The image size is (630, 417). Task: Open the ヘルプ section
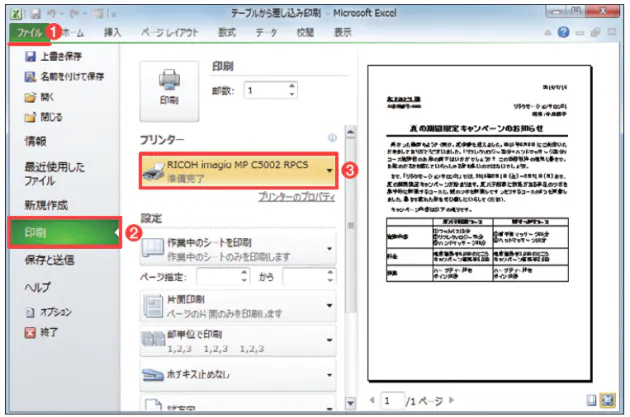[37, 287]
